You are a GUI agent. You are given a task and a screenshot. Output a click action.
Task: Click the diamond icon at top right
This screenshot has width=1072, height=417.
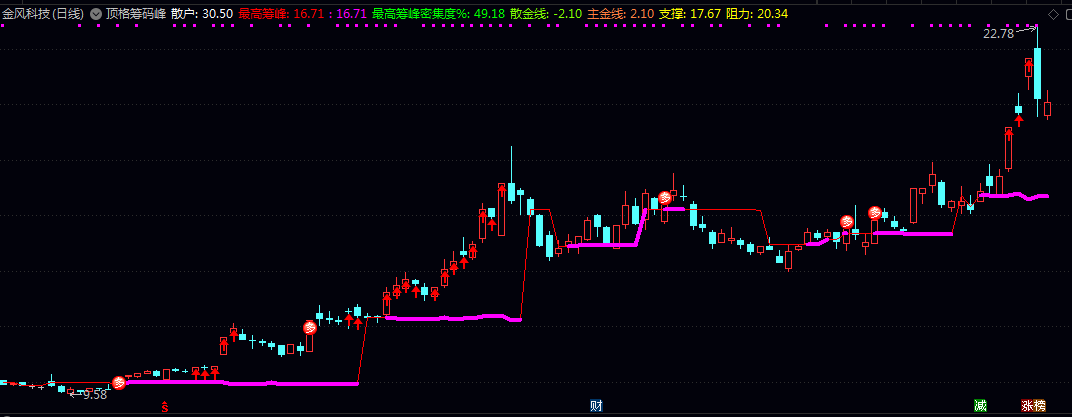(x=1053, y=14)
